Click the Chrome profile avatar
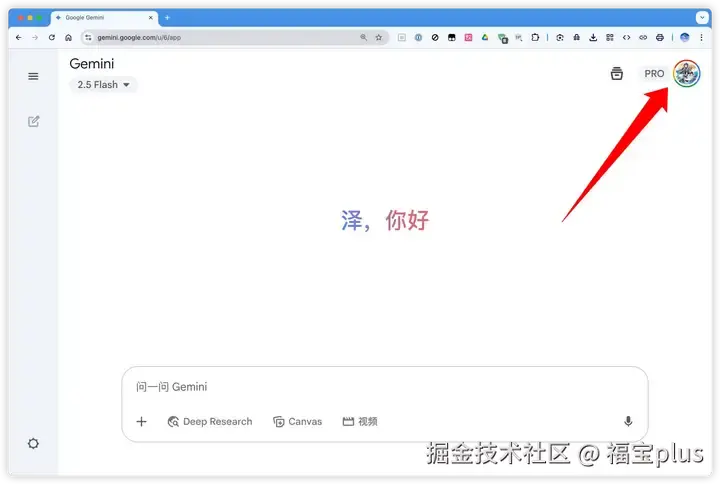720x484 pixels. pos(685,38)
